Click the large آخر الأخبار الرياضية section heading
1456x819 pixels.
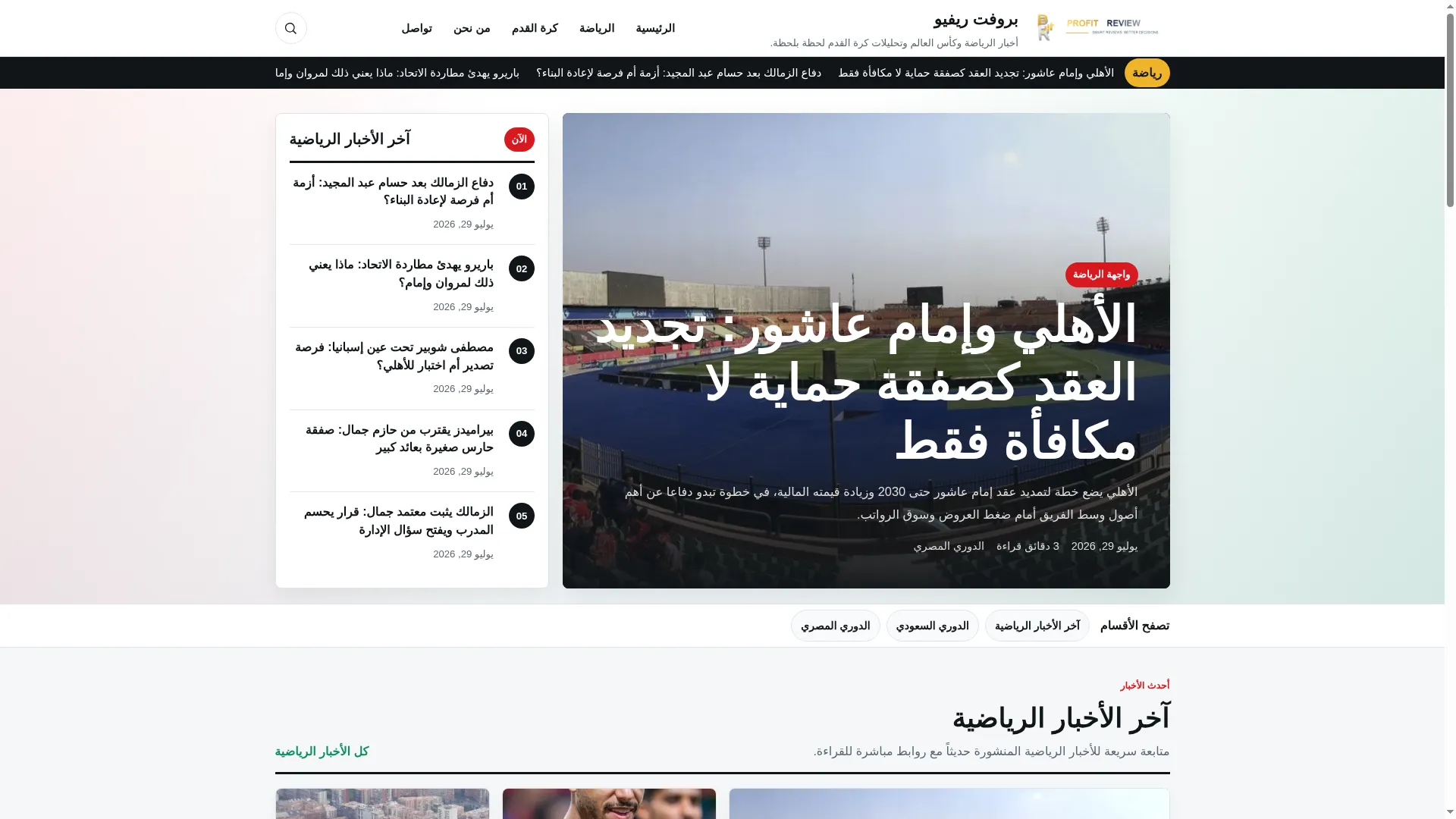[x=1061, y=718]
